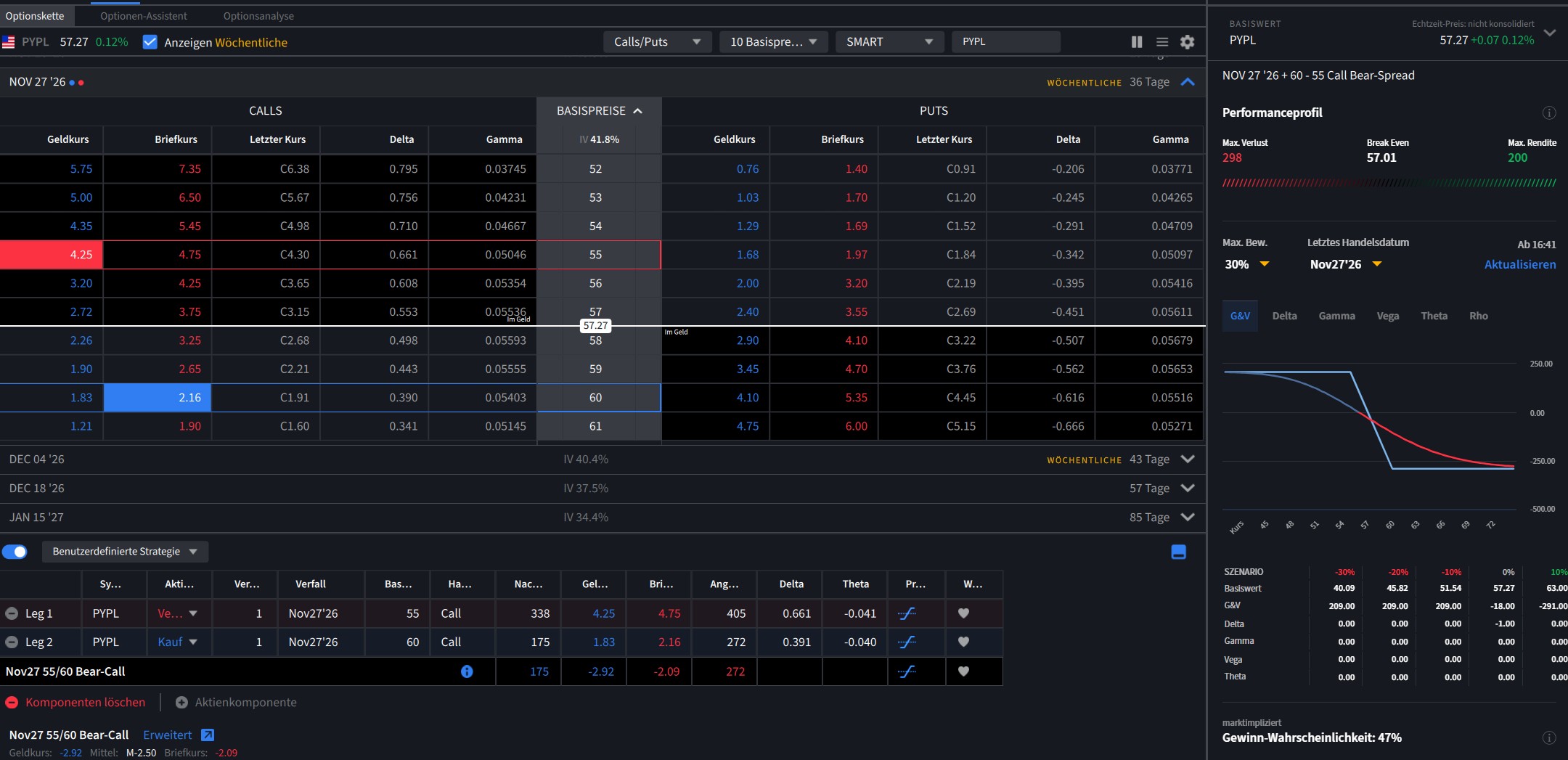Open the Calls/Puts dropdown
The image size is (1568, 760).
658,42
